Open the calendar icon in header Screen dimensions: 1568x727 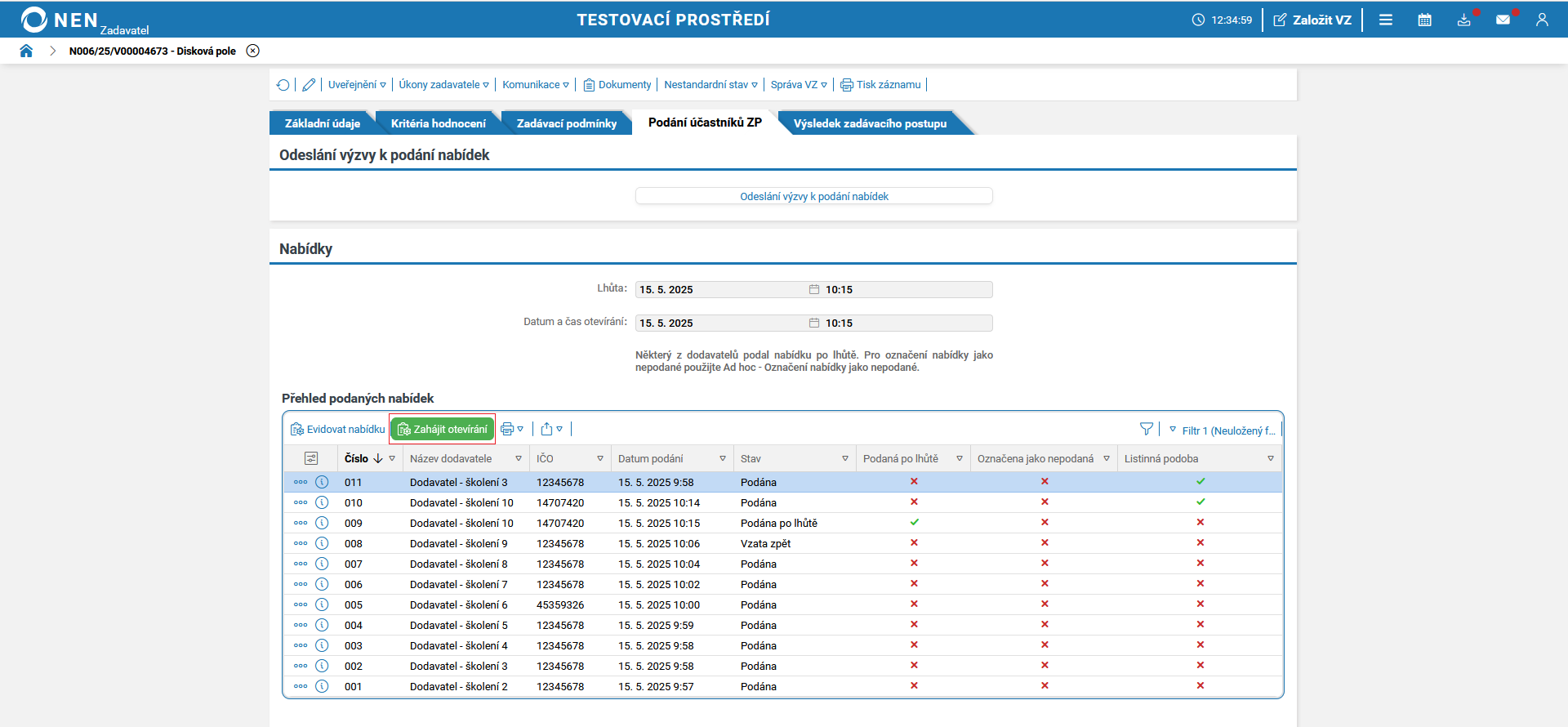point(1424,20)
